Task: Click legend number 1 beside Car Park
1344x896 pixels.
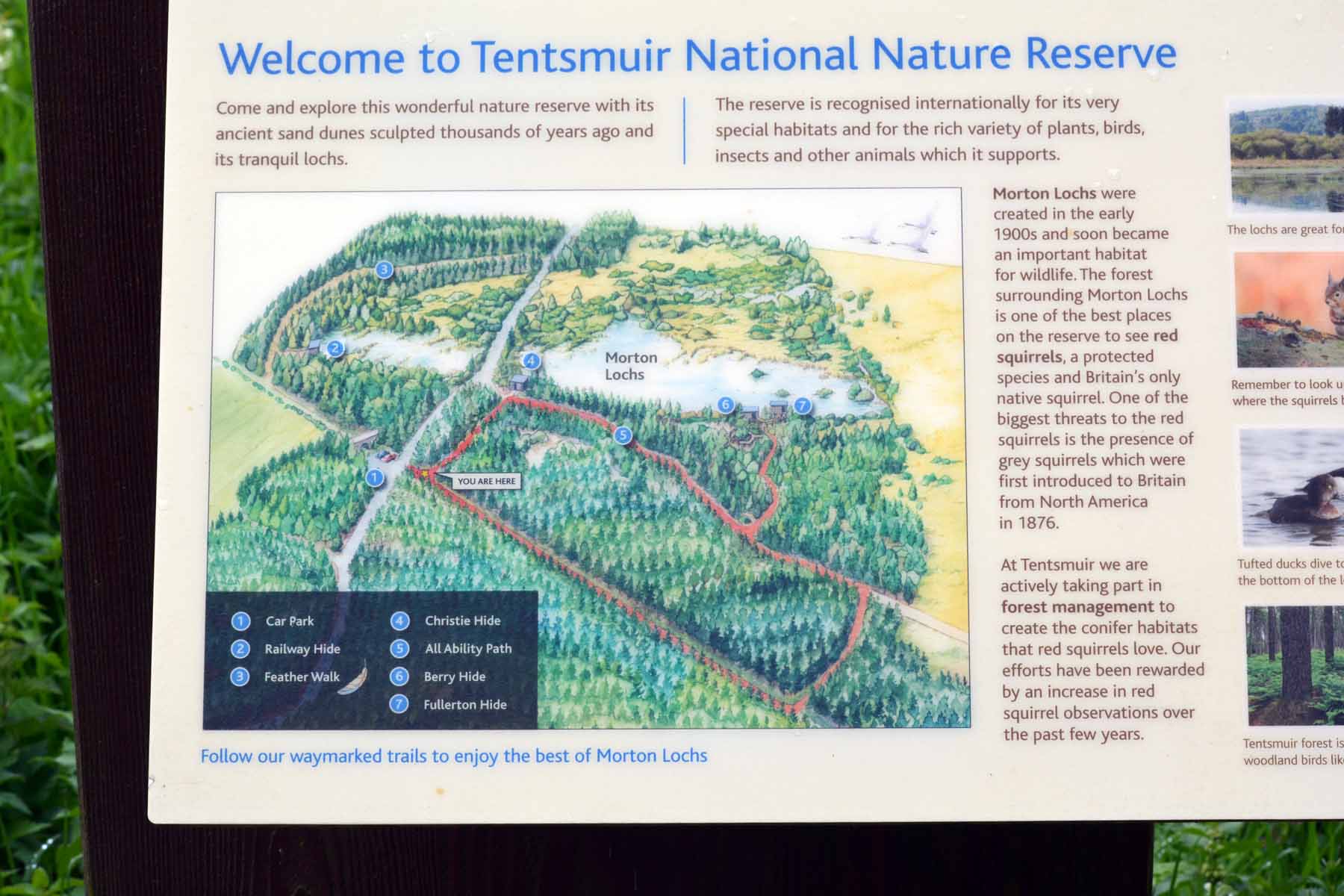Action: [240, 621]
